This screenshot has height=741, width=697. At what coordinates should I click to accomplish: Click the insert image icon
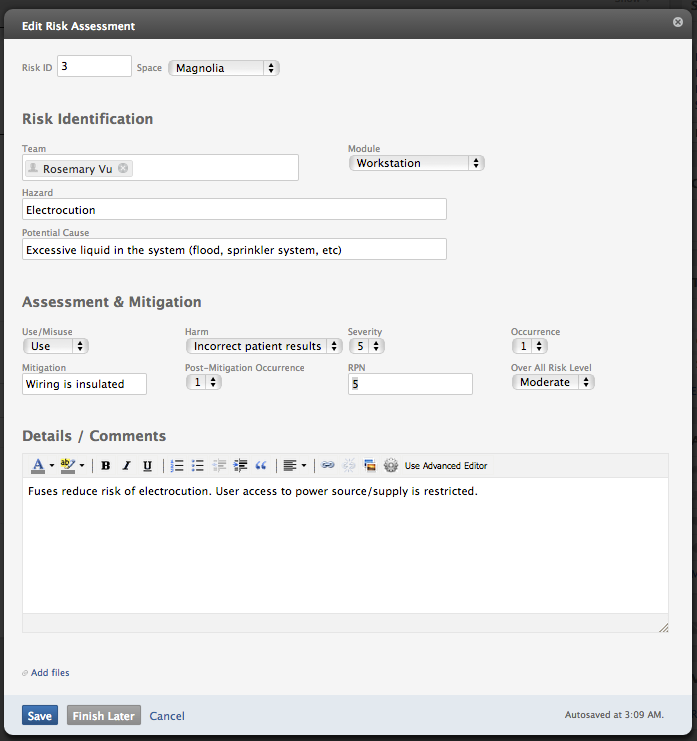(x=369, y=466)
